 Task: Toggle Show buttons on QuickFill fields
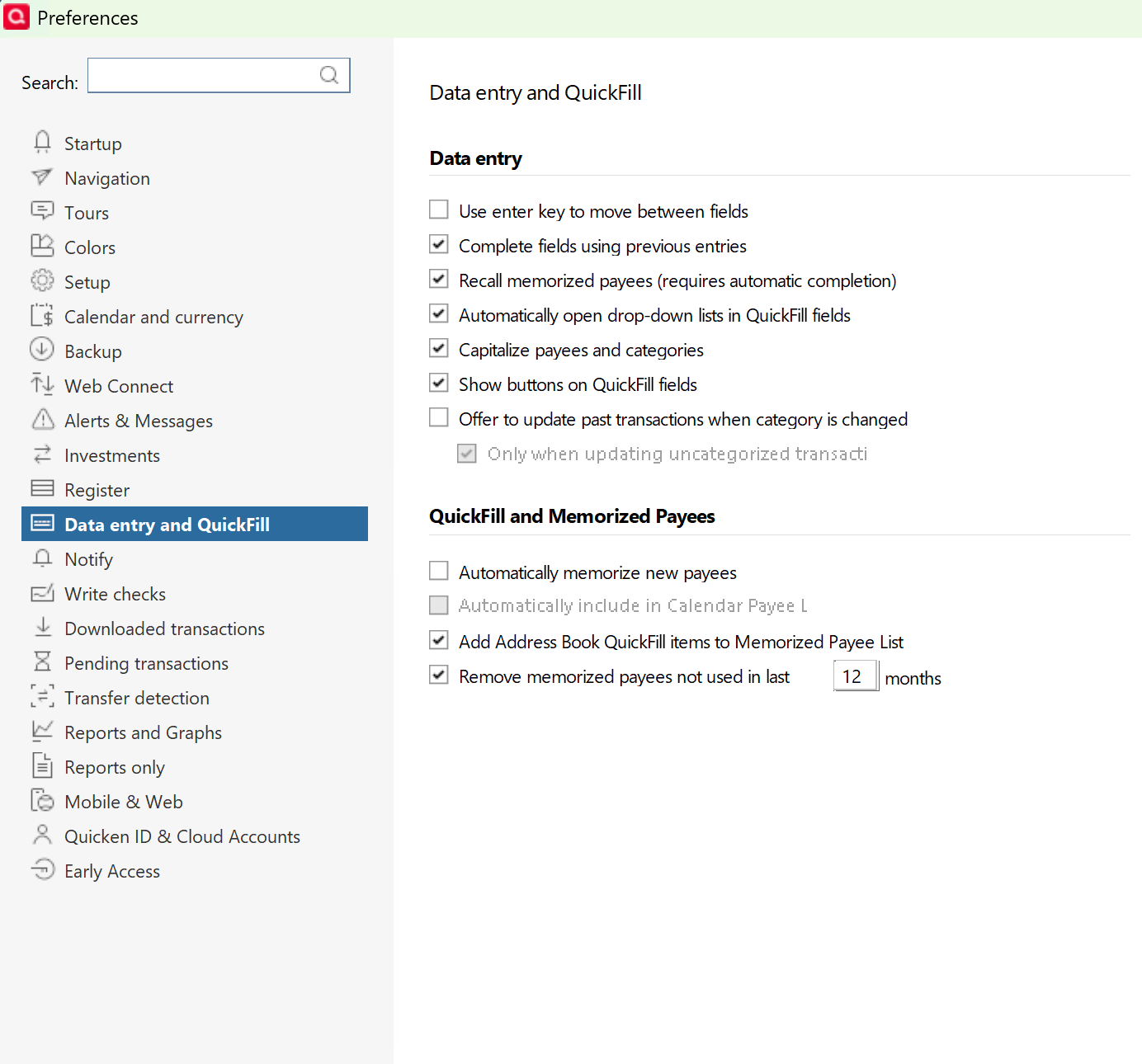tap(439, 383)
